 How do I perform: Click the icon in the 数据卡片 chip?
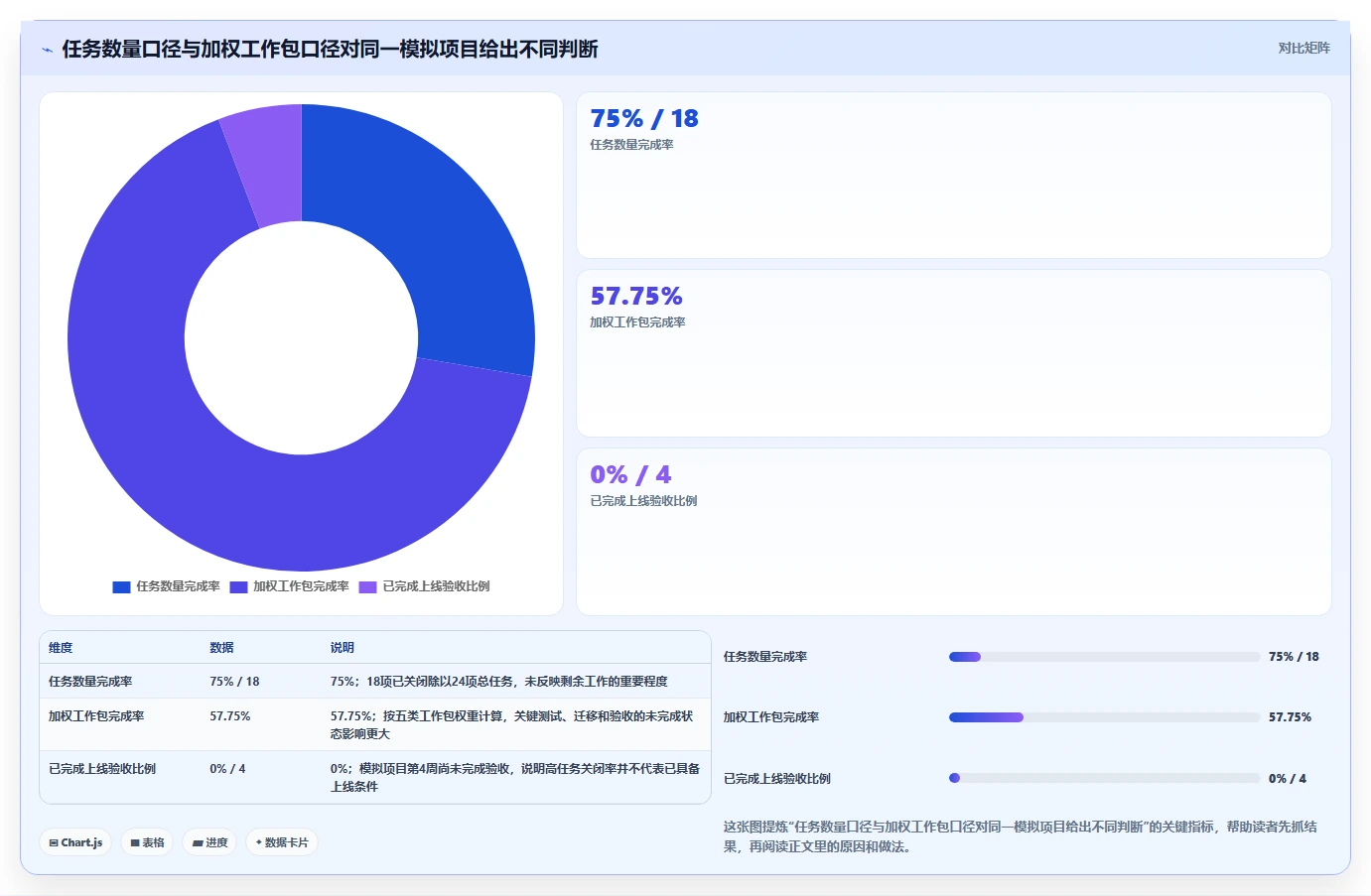[x=259, y=843]
